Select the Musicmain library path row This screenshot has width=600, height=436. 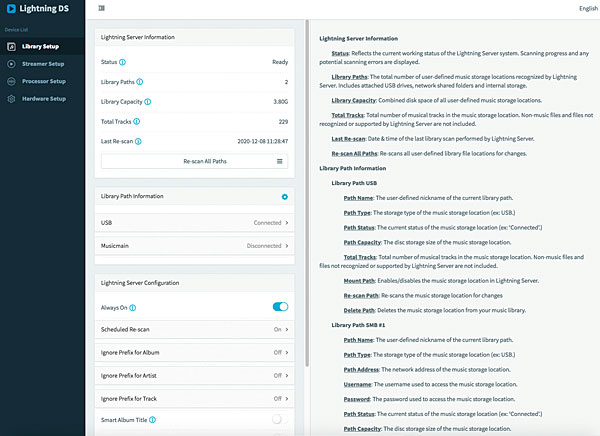coord(194,246)
